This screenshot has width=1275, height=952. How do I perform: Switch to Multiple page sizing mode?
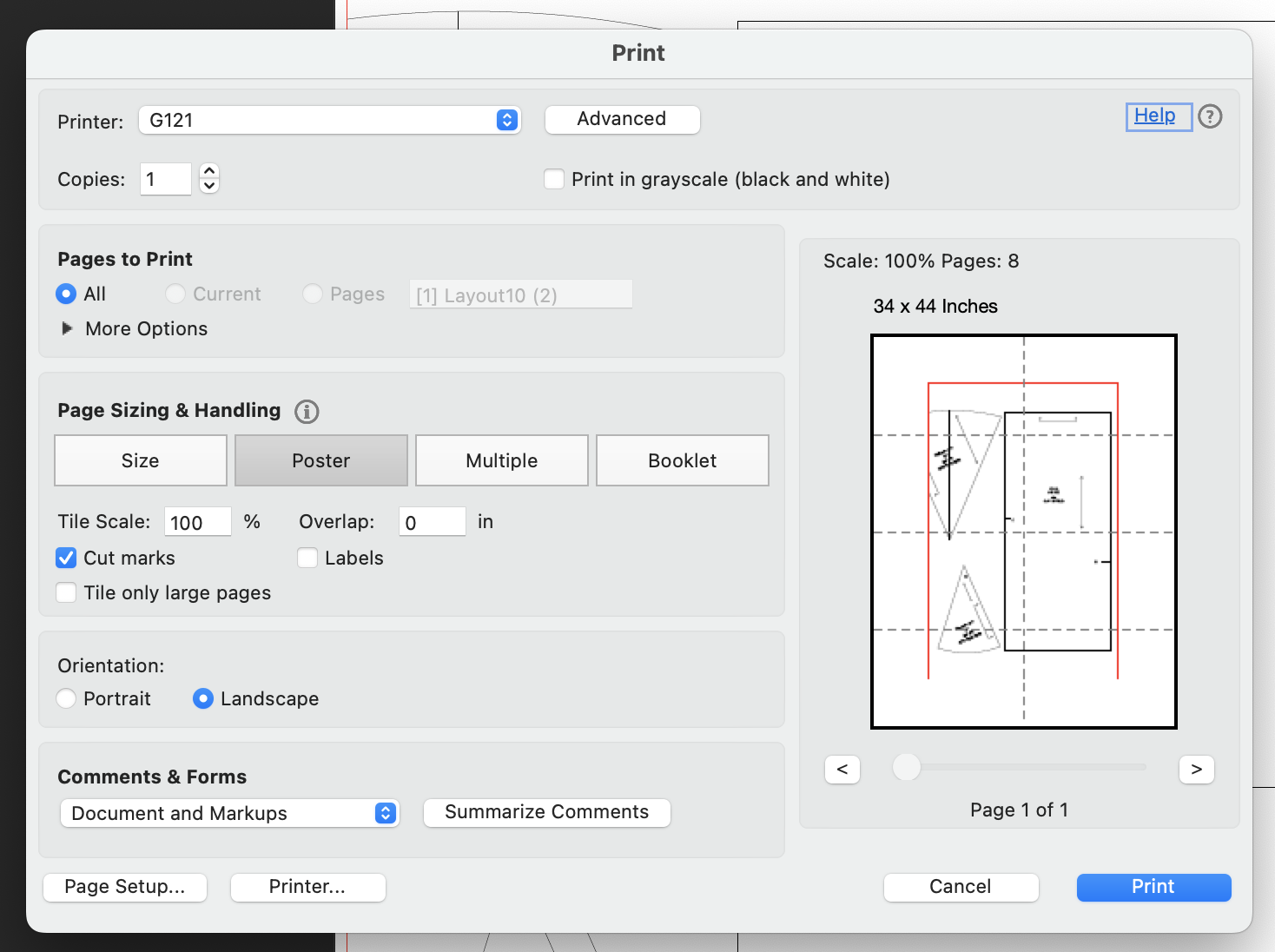point(501,460)
